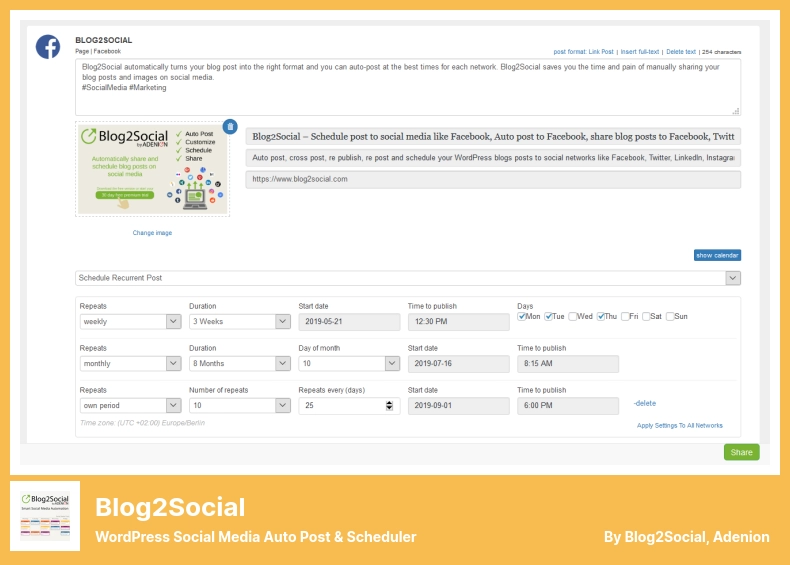
Task: Click the Repeats every (days) stepper arrows
Action: click(x=389, y=406)
